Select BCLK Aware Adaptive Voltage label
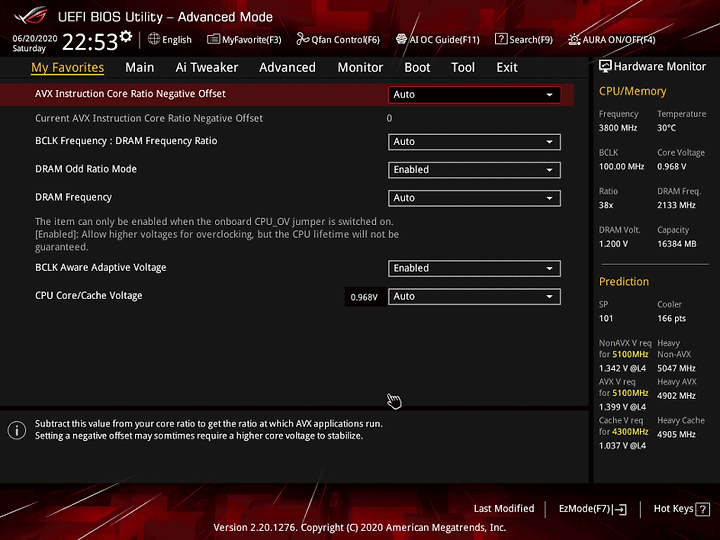 coord(101,267)
